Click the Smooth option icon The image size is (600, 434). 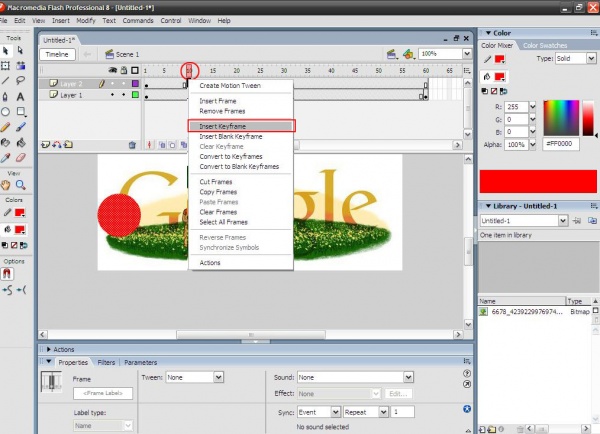[7, 290]
